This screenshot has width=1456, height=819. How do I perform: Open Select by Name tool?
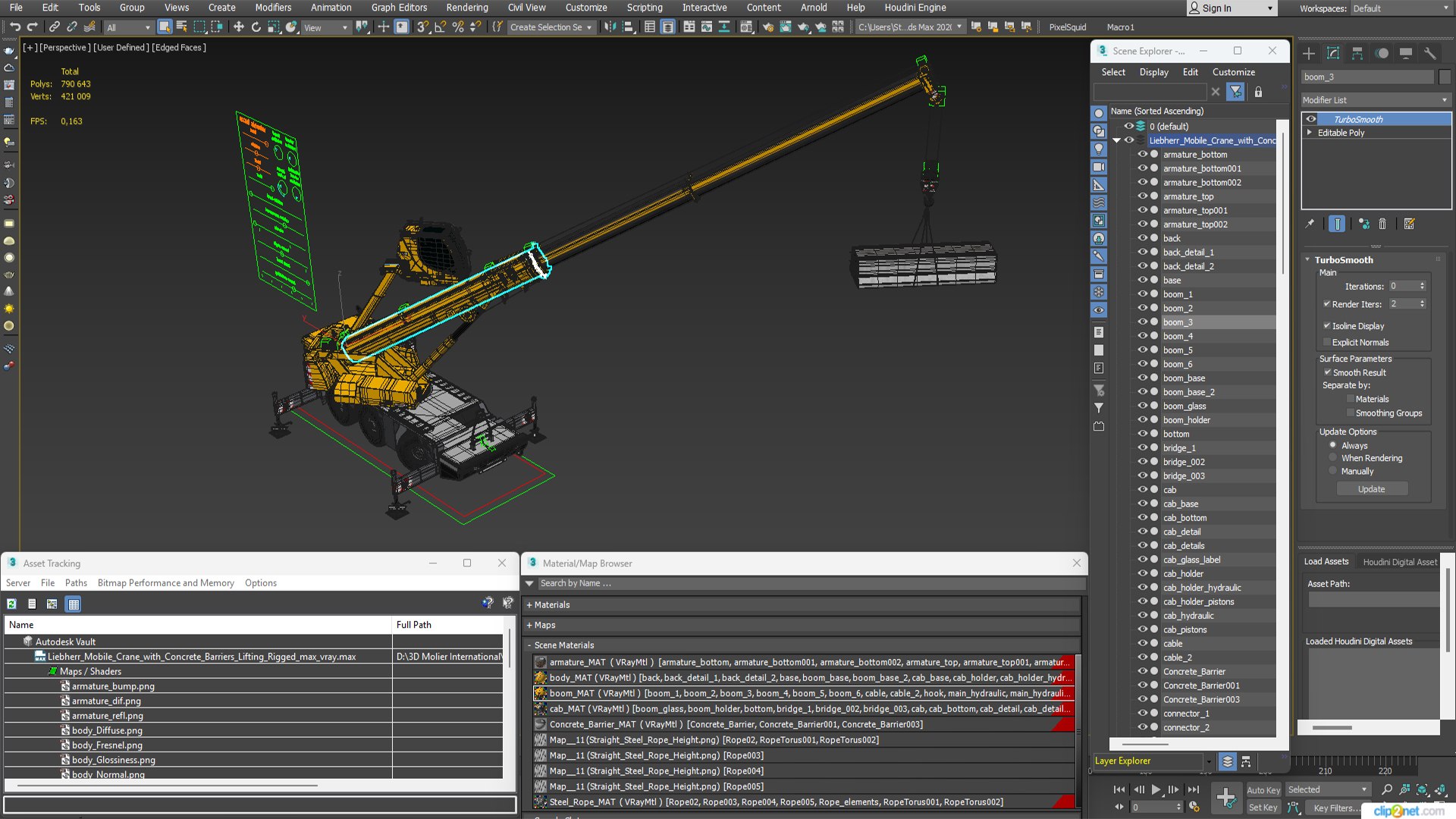tap(182, 27)
